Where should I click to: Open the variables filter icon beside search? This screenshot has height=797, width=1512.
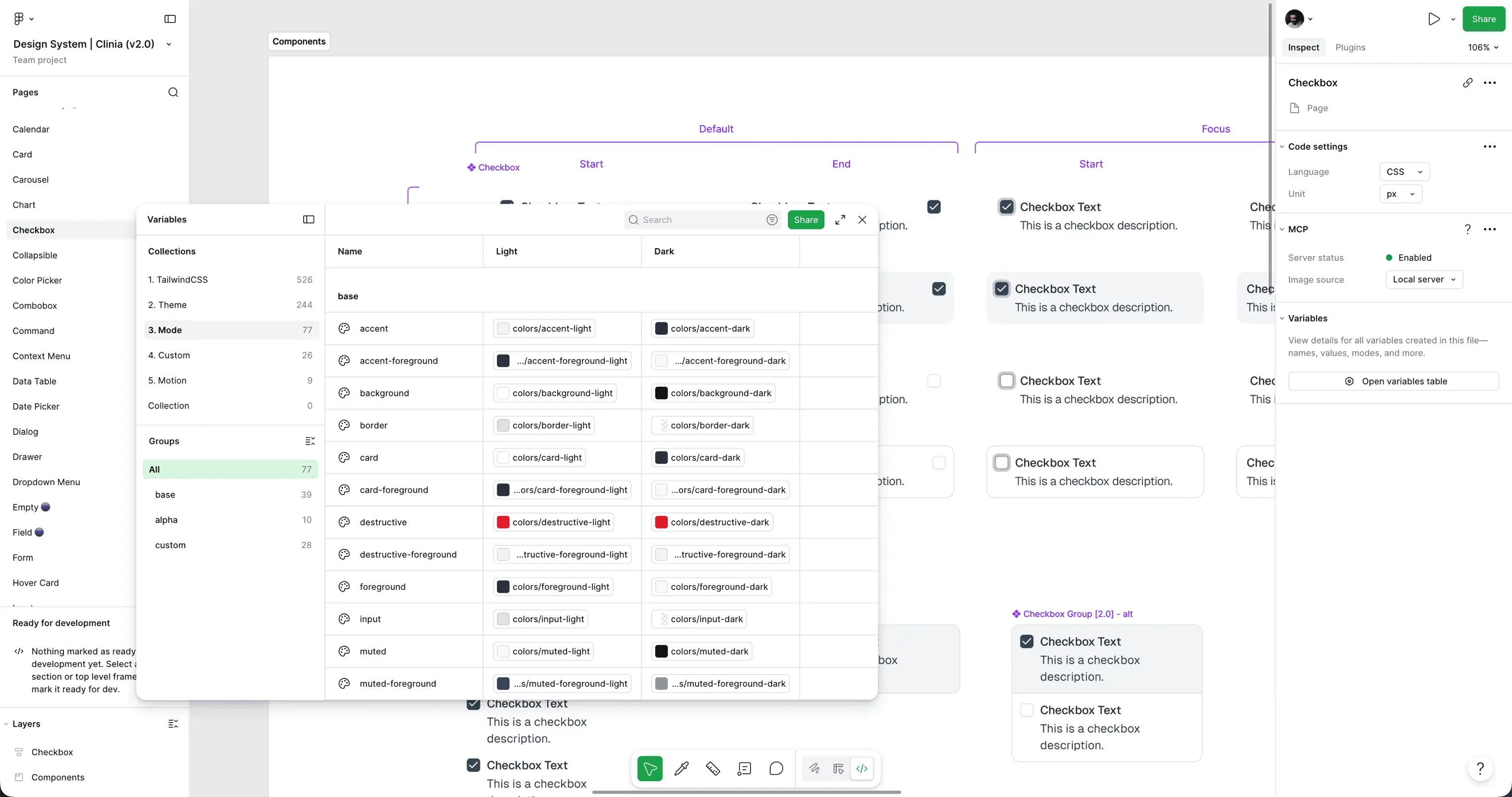[772, 220]
